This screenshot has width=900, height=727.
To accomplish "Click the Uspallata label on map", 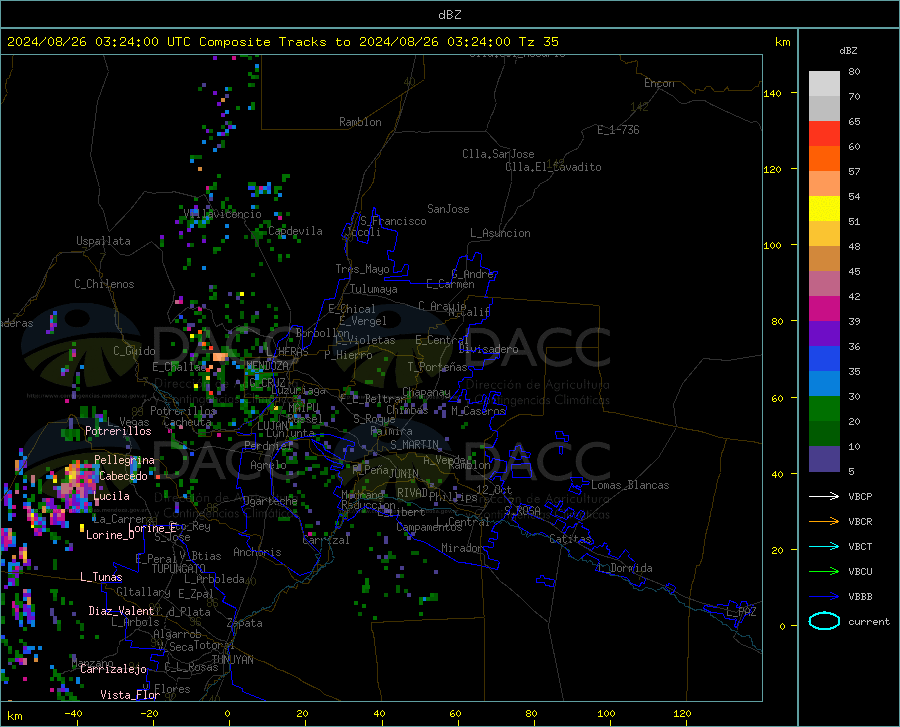I will coord(103,241).
